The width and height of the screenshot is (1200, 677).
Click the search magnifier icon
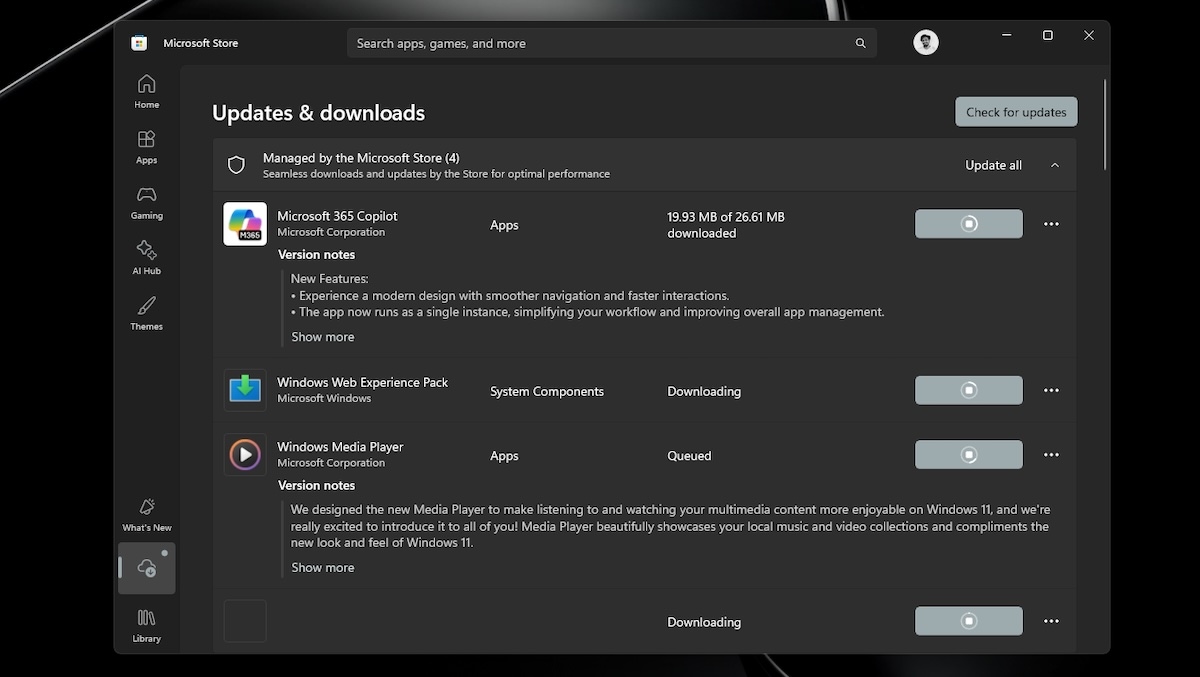click(x=860, y=43)
